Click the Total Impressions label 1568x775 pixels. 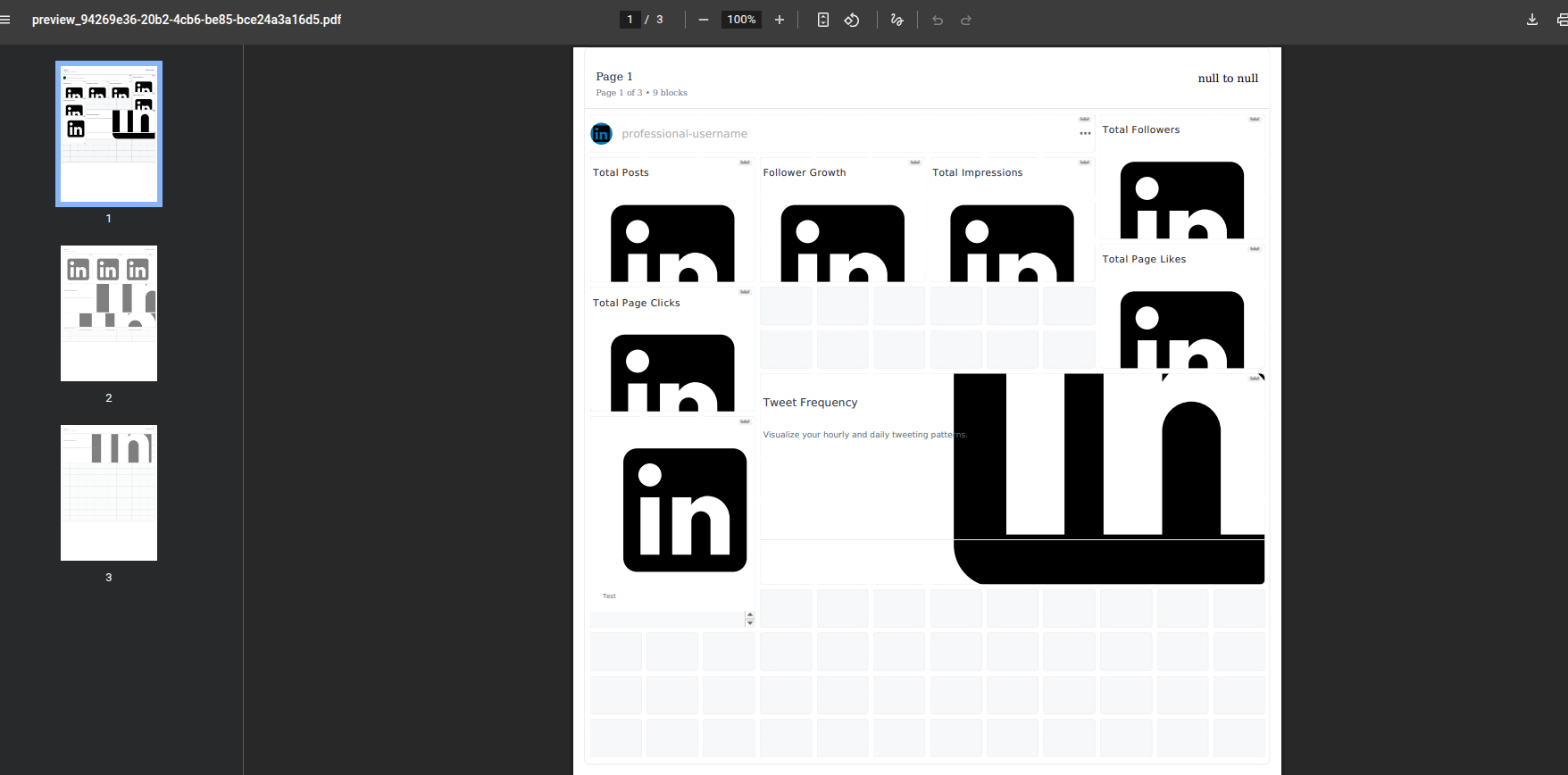978,172
